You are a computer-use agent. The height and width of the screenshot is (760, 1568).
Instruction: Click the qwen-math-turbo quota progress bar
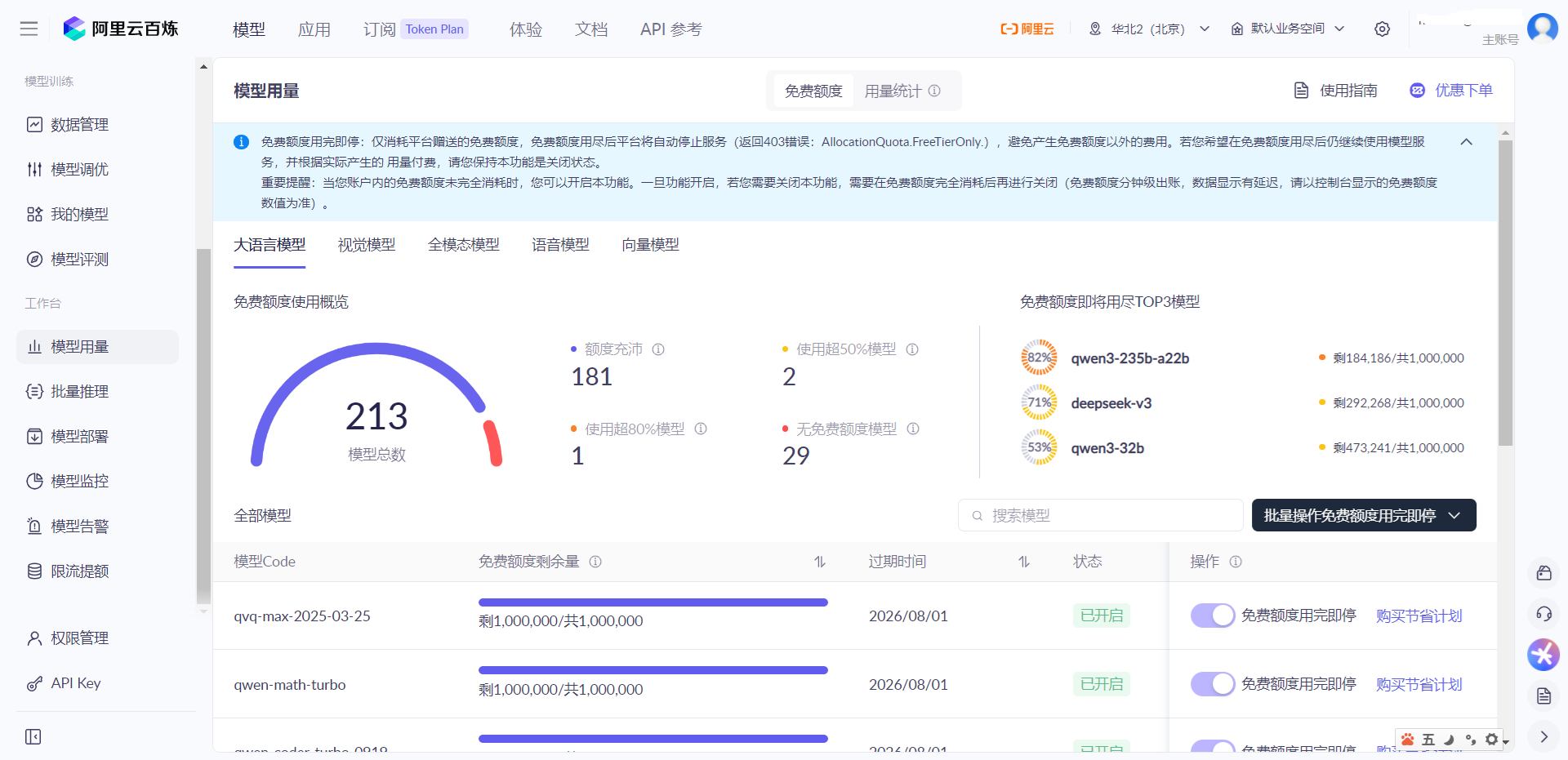coord(653,670)
